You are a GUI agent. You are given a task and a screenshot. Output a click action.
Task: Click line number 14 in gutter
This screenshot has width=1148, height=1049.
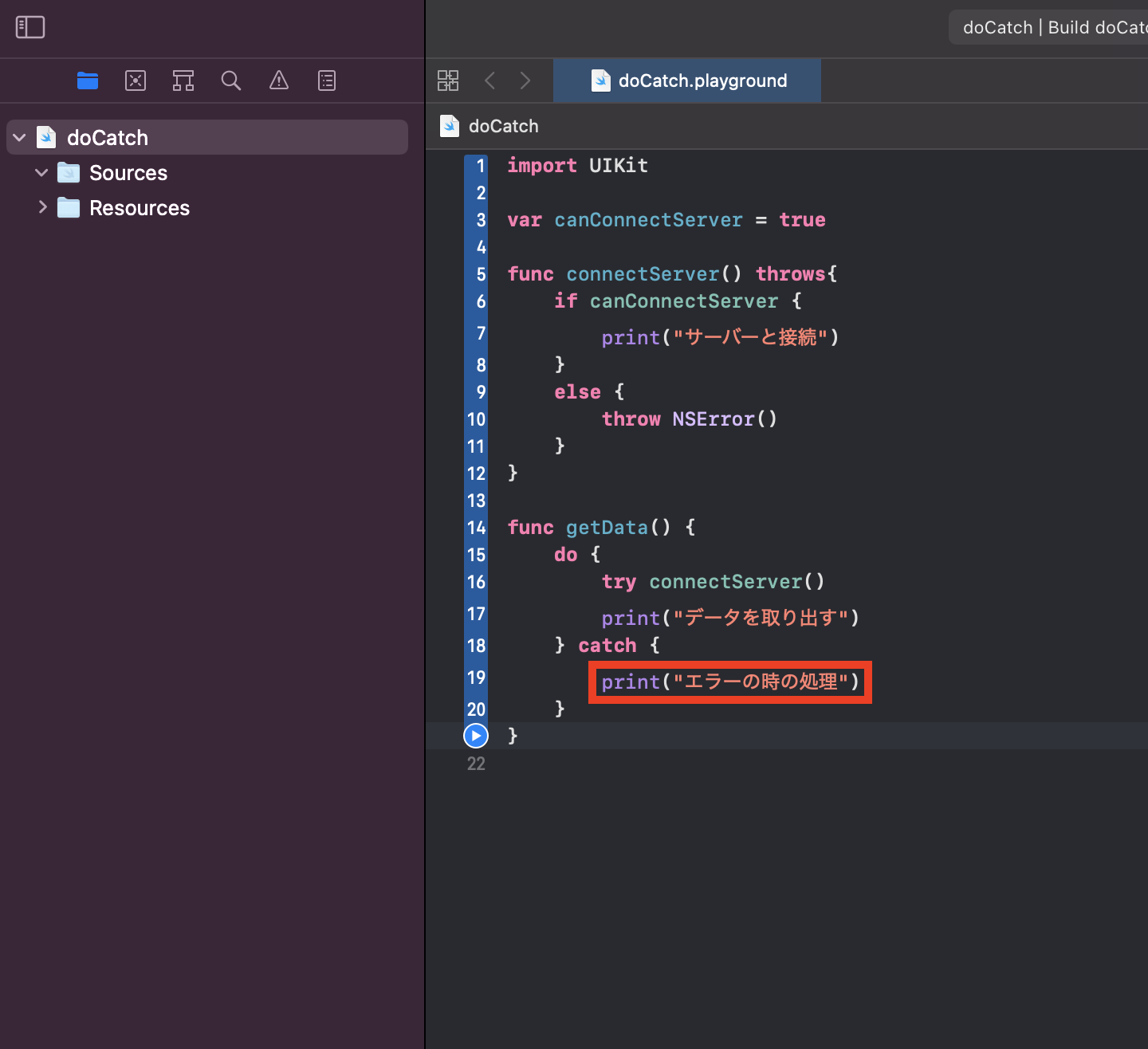coord(476,528)
